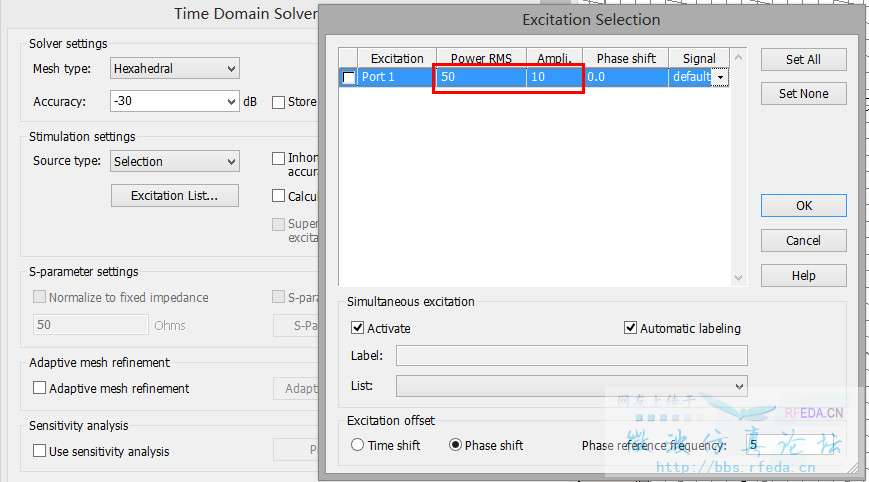Enable the Adaptive mesh refinement checkbox
Viewport: 869px width, 482px height.
pyautogui.click(x=39, y=388)
